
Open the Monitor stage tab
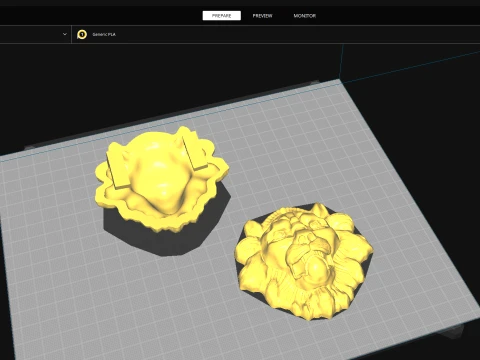point(305,16)
